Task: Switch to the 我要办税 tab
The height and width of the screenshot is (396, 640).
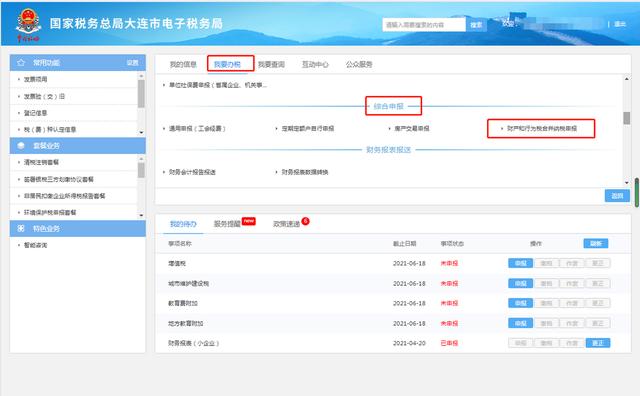Action: (227, 64)
